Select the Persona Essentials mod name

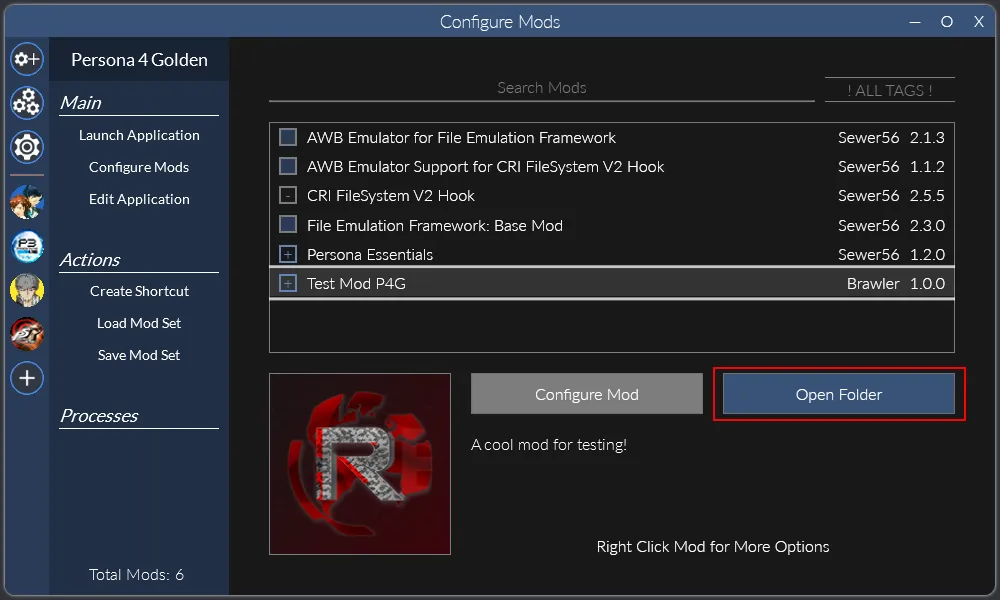(370, 254)
